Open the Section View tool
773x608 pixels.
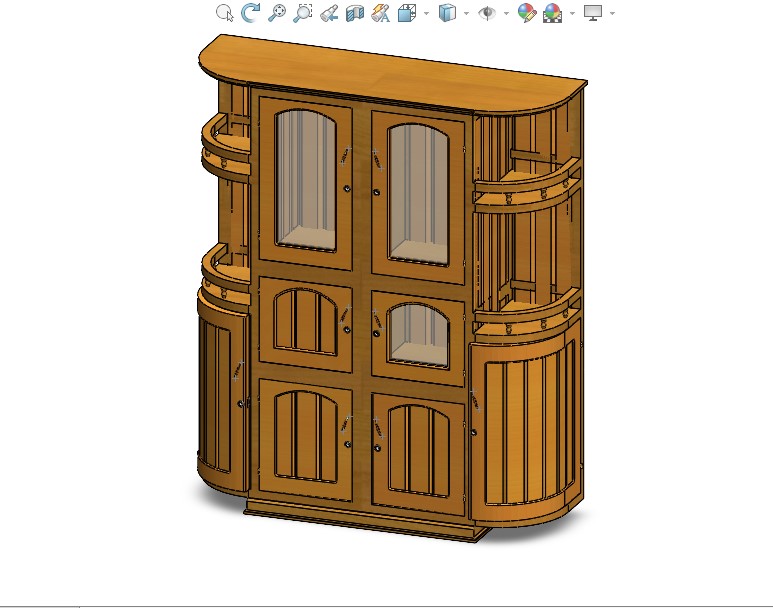(x=354, y=13)
